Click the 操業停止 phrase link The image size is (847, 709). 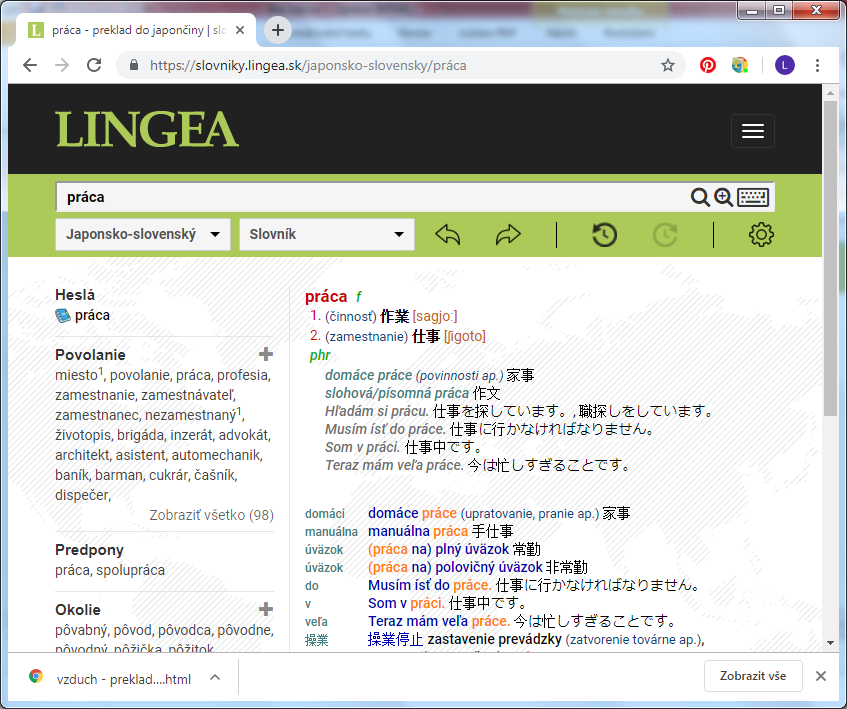pyautogui.click(x=395, y=640)
